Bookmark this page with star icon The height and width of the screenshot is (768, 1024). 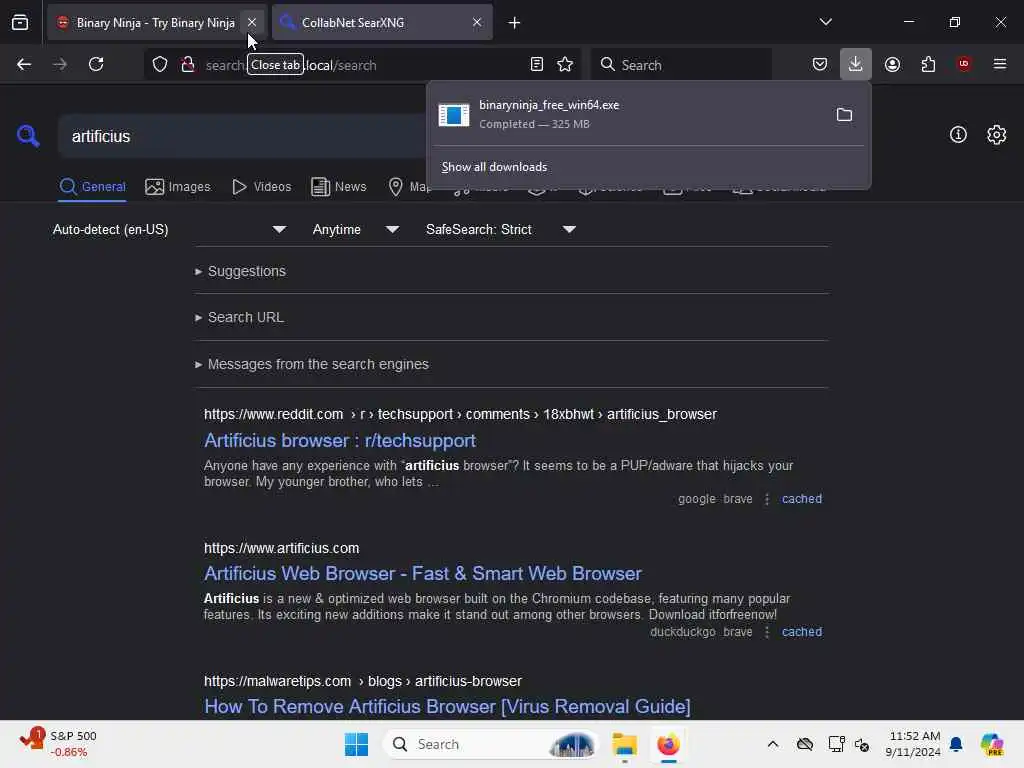coord(565,64)
